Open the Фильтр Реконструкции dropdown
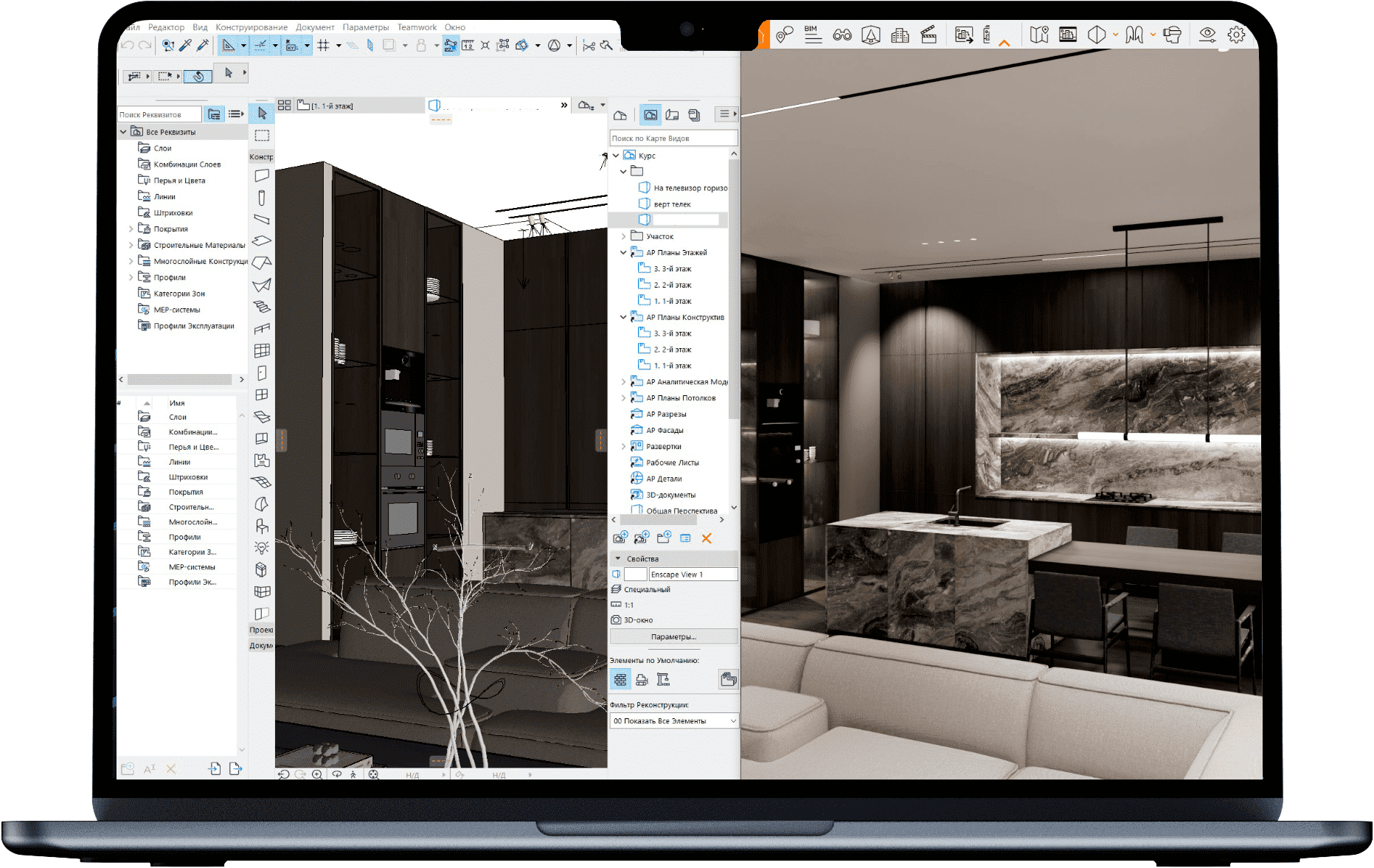The width and height of the screenshot is (1374, 868). tap(674, 721)
